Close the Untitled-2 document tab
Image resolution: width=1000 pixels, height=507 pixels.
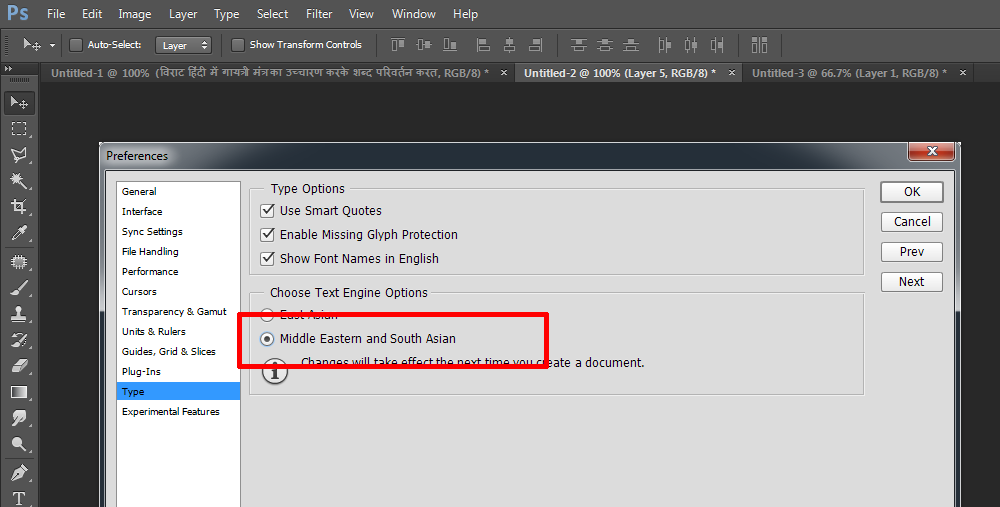(x=732, y=73)
